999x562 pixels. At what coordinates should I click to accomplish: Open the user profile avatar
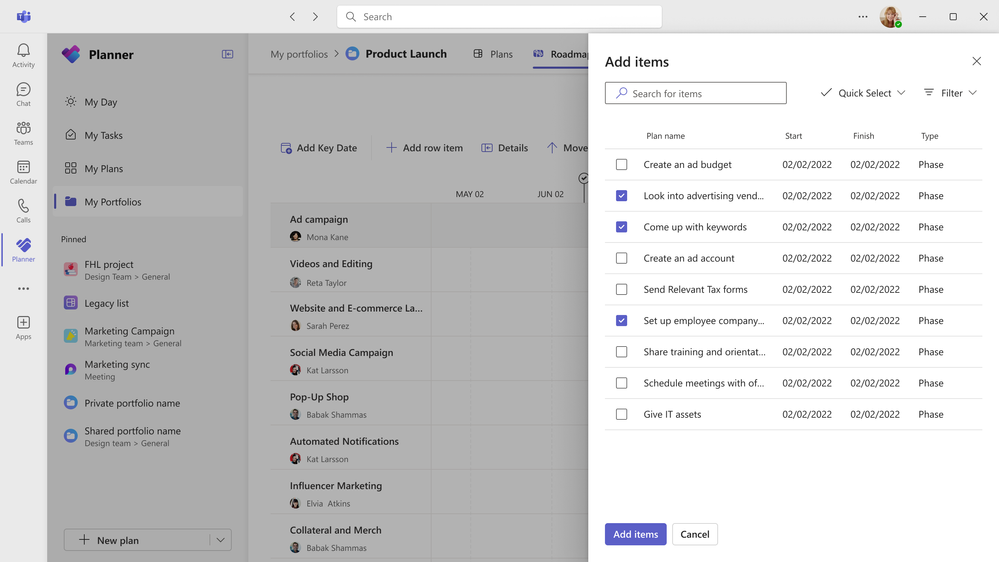pyautogui.click(x=889, y=17)
